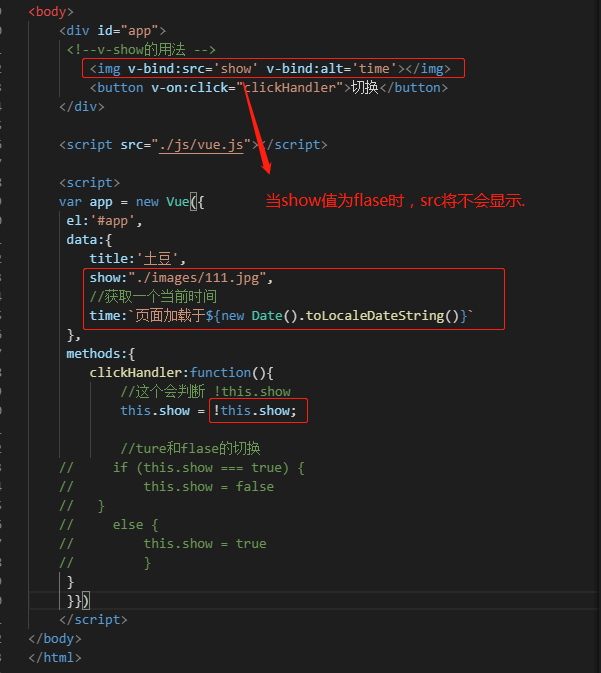The width and height of the screenshot is (601, 673).
Task: Click the commented "else {" line
Action: pos(109,524)
